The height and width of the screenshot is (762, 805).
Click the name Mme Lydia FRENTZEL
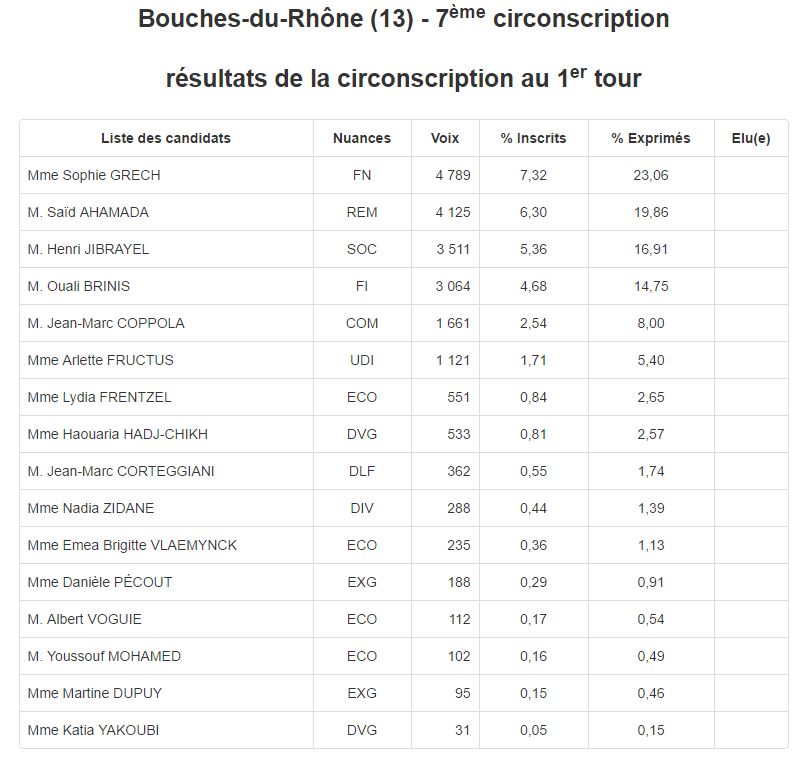100,397
